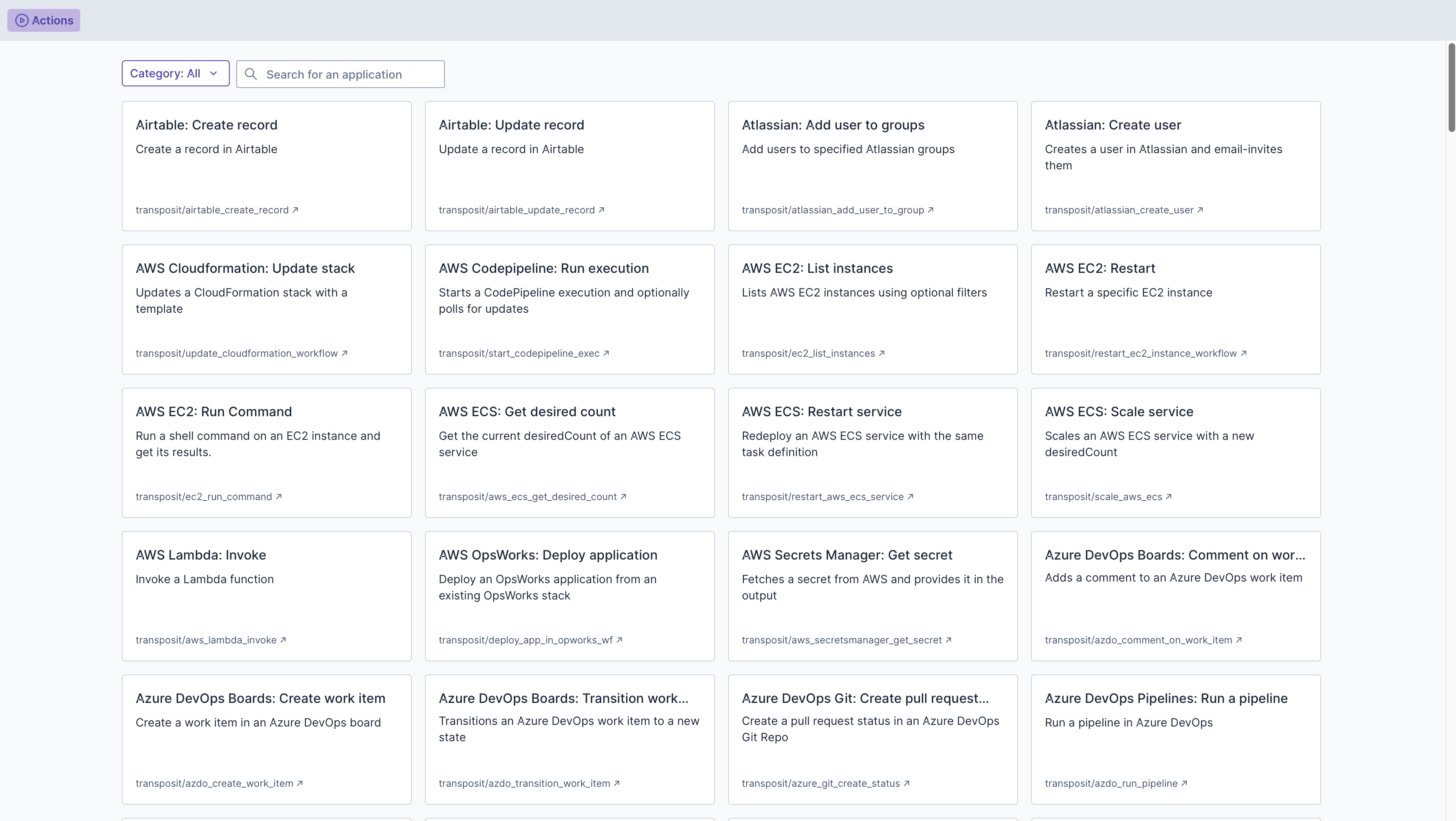Click the AWS ECS: Get desired count card
1456x821 pixels.
(x=570, y=452)
